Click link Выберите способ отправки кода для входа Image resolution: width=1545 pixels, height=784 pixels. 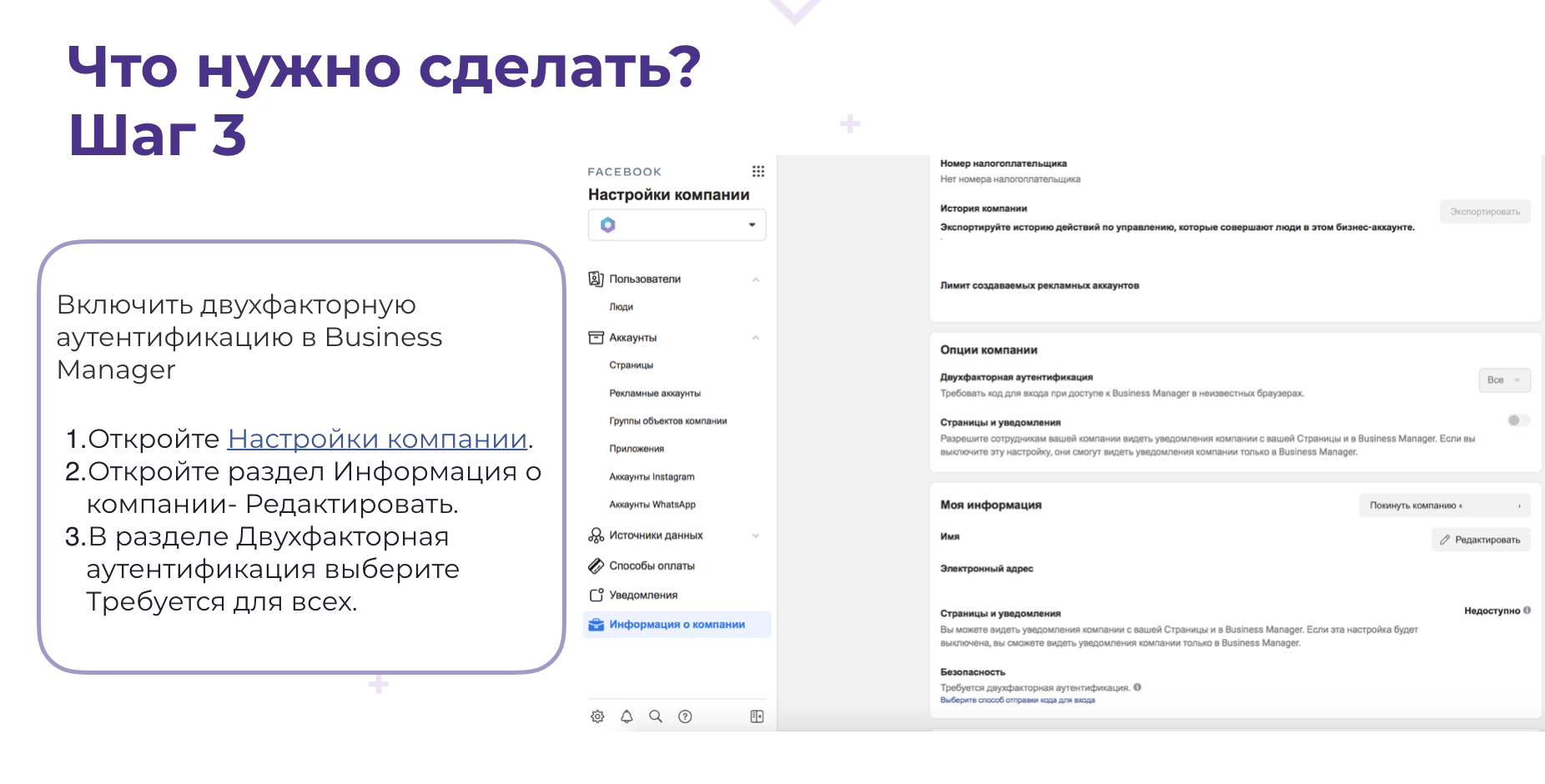click(1017, 701)
